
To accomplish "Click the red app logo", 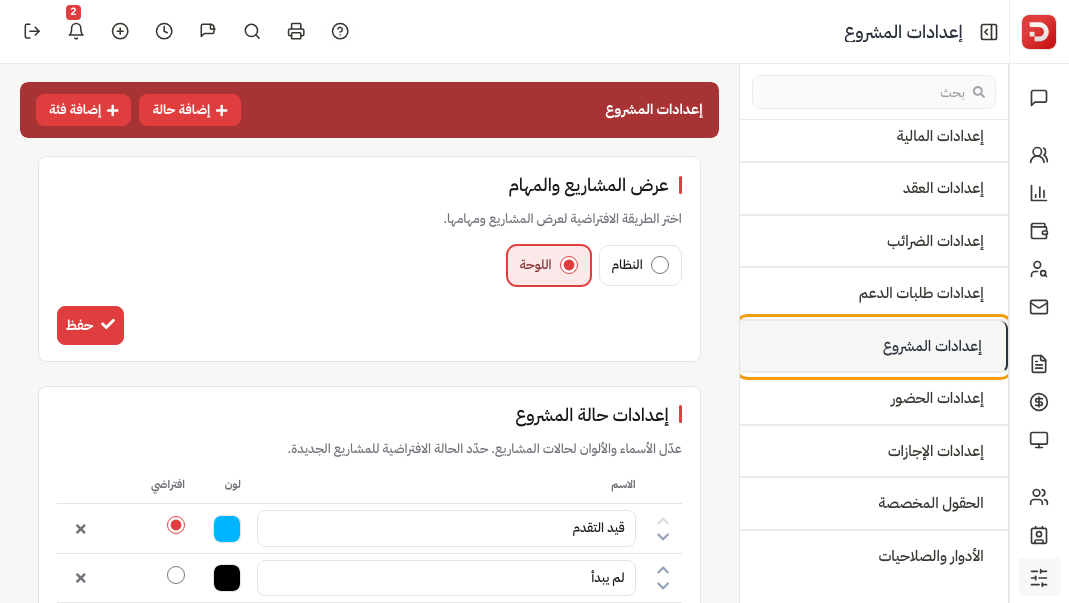I will point(1038,32).
